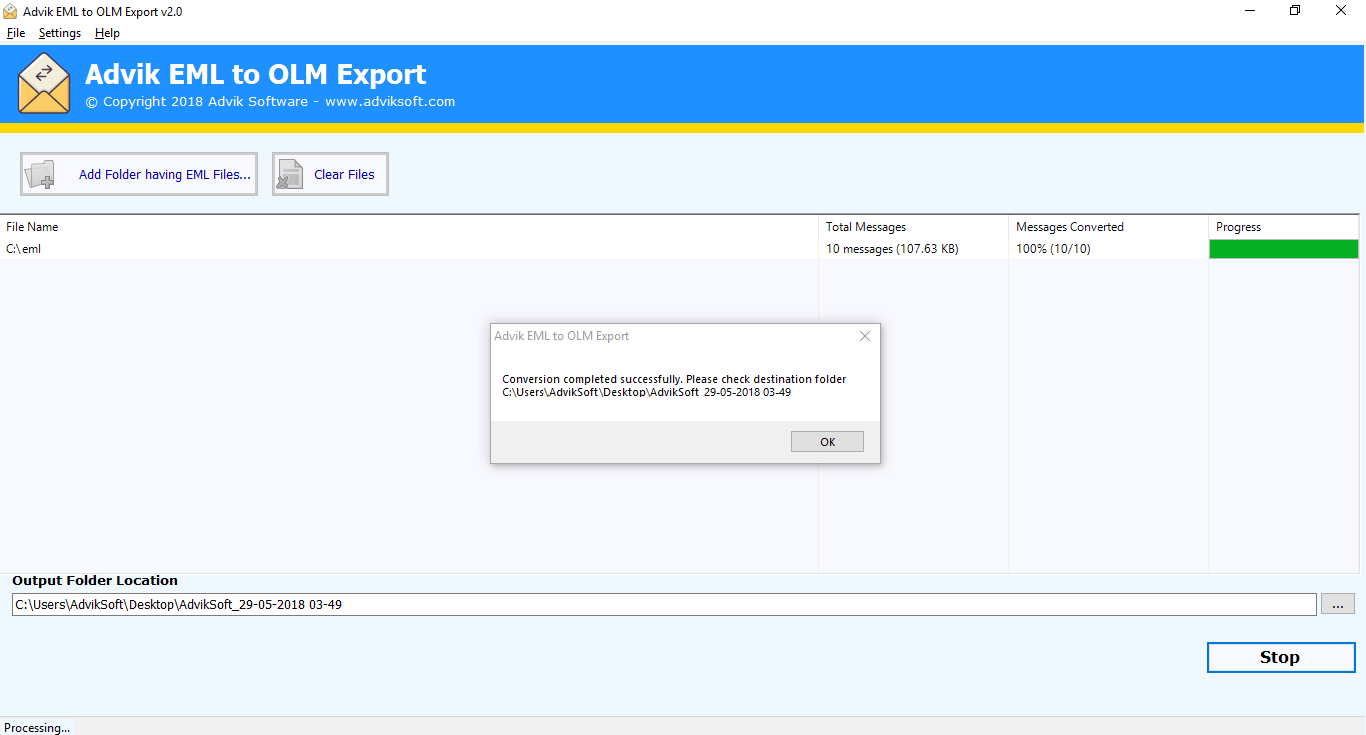Click inside the Output Folder Location field

click(x=400, y=603)
